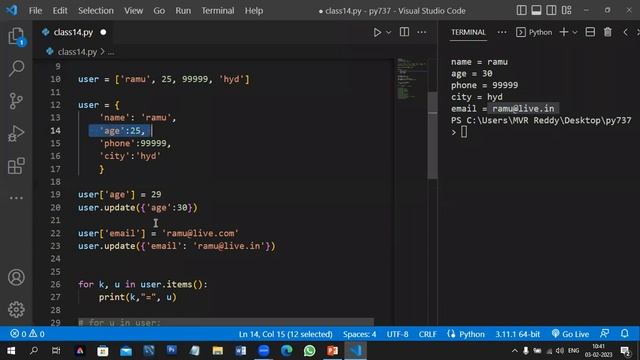Show hidden system tray icons chevron
The height and width of the screenshot is (360, 640).
[515, 351]
